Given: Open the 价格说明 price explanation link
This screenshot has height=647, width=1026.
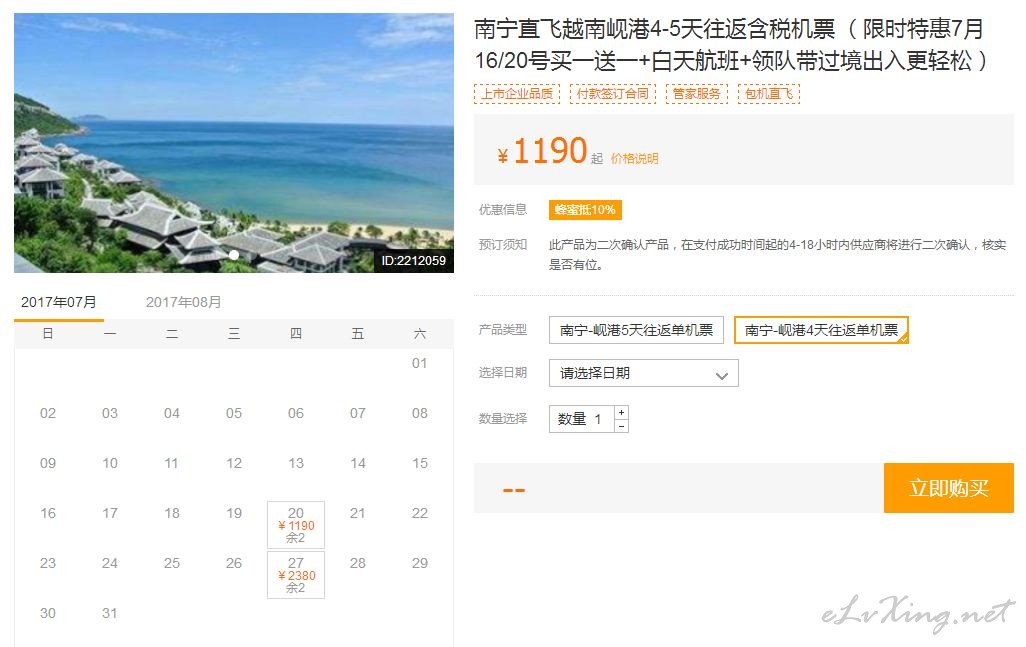Looking at the screenshot, I should pos(635,158).
